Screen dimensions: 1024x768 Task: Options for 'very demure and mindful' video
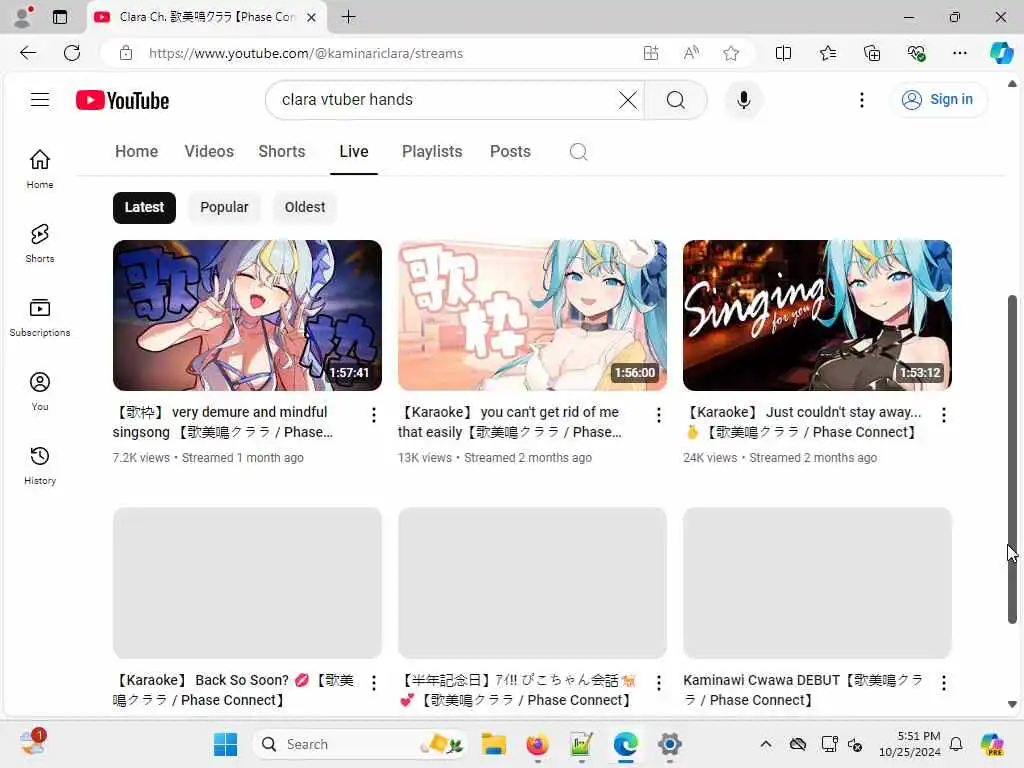[374, 415]
